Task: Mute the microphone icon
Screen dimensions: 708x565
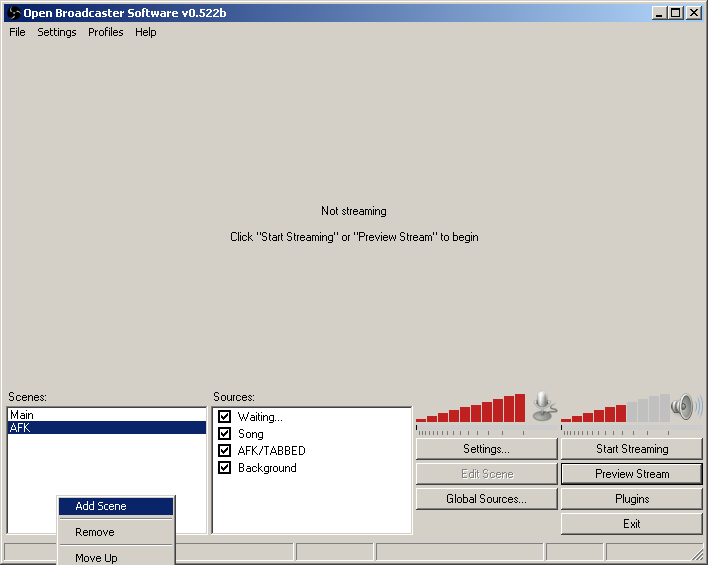Action: 544,406
